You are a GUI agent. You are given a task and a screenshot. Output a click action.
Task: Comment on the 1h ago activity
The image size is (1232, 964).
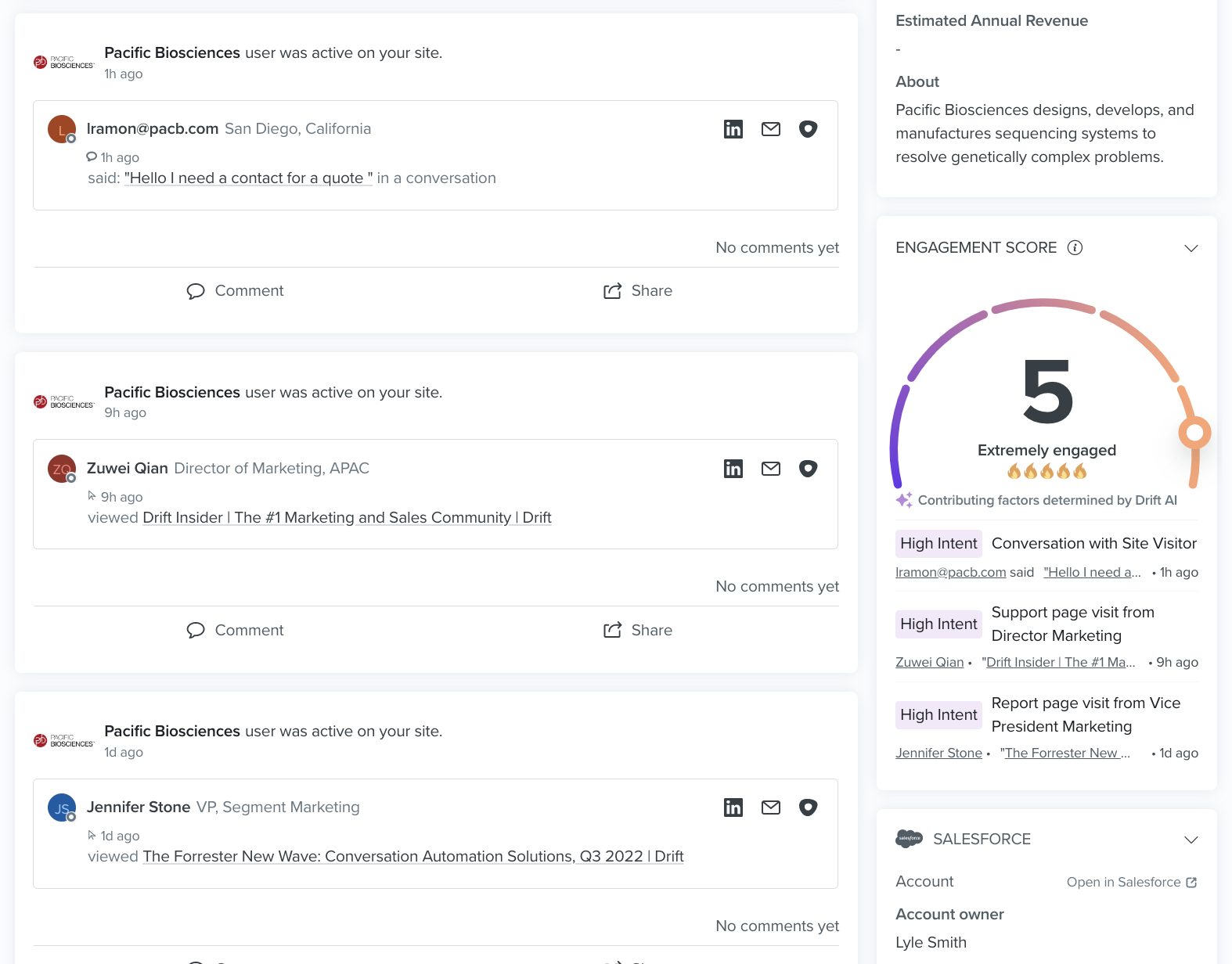click(x=235, y=291)
